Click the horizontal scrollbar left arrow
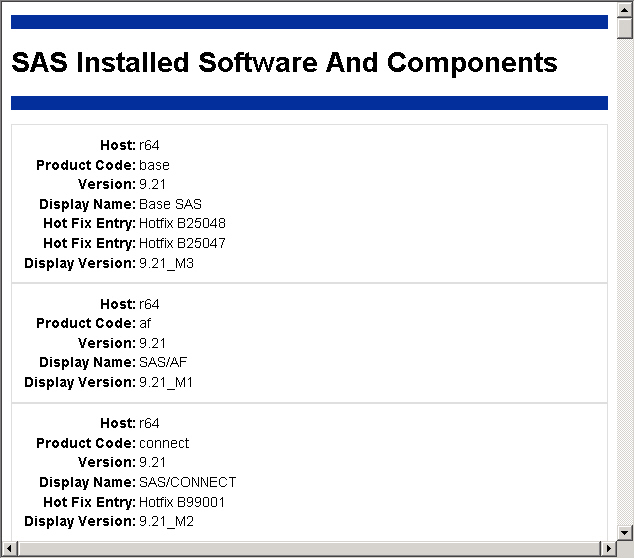 [x=8, y=549]
